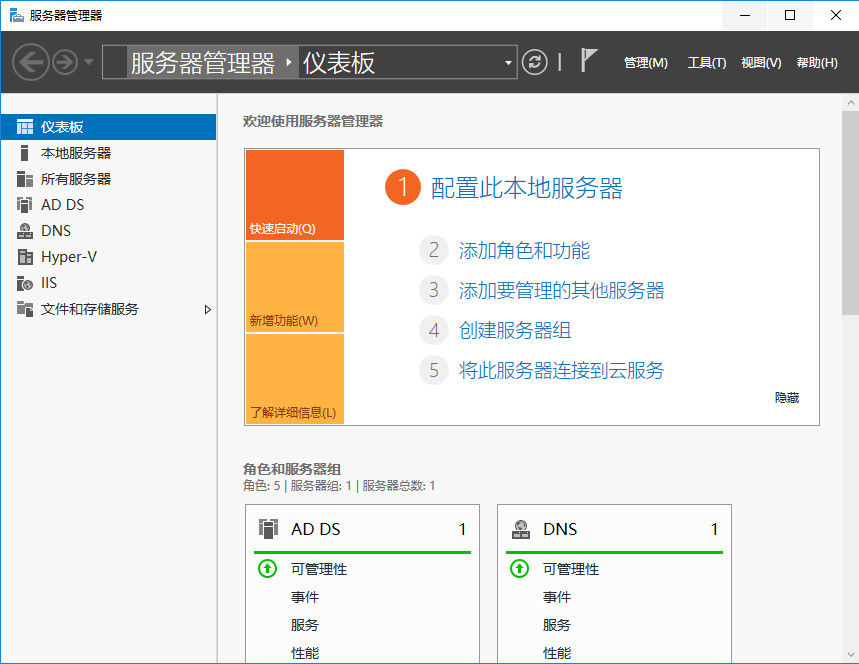This screenshot has height=664, width=859.
Task: Expand 文件和存储服务 with its arrow
Action: pyautogui.click(x=208, y=309)
